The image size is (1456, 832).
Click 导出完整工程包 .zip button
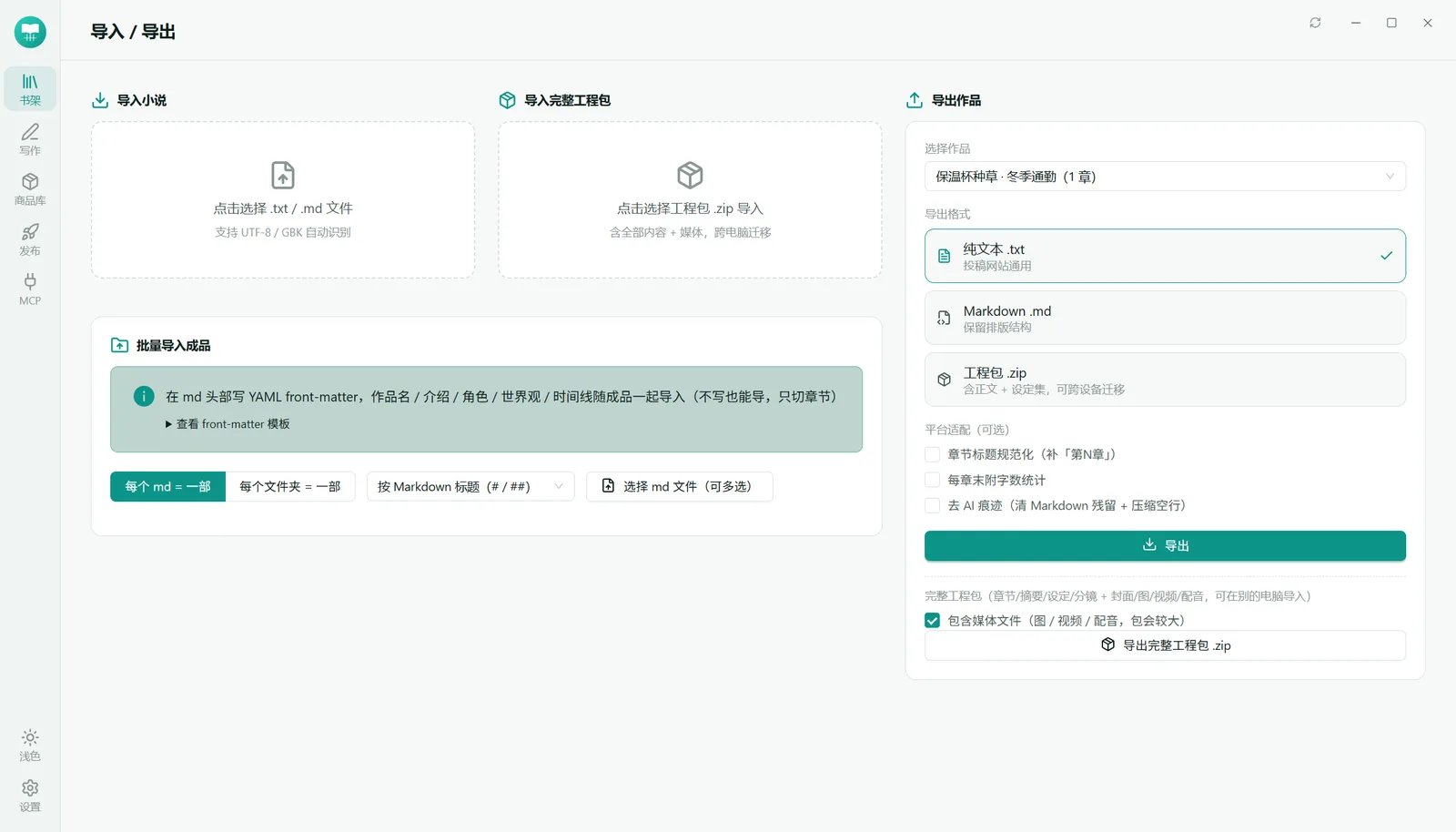point(1165,645)
